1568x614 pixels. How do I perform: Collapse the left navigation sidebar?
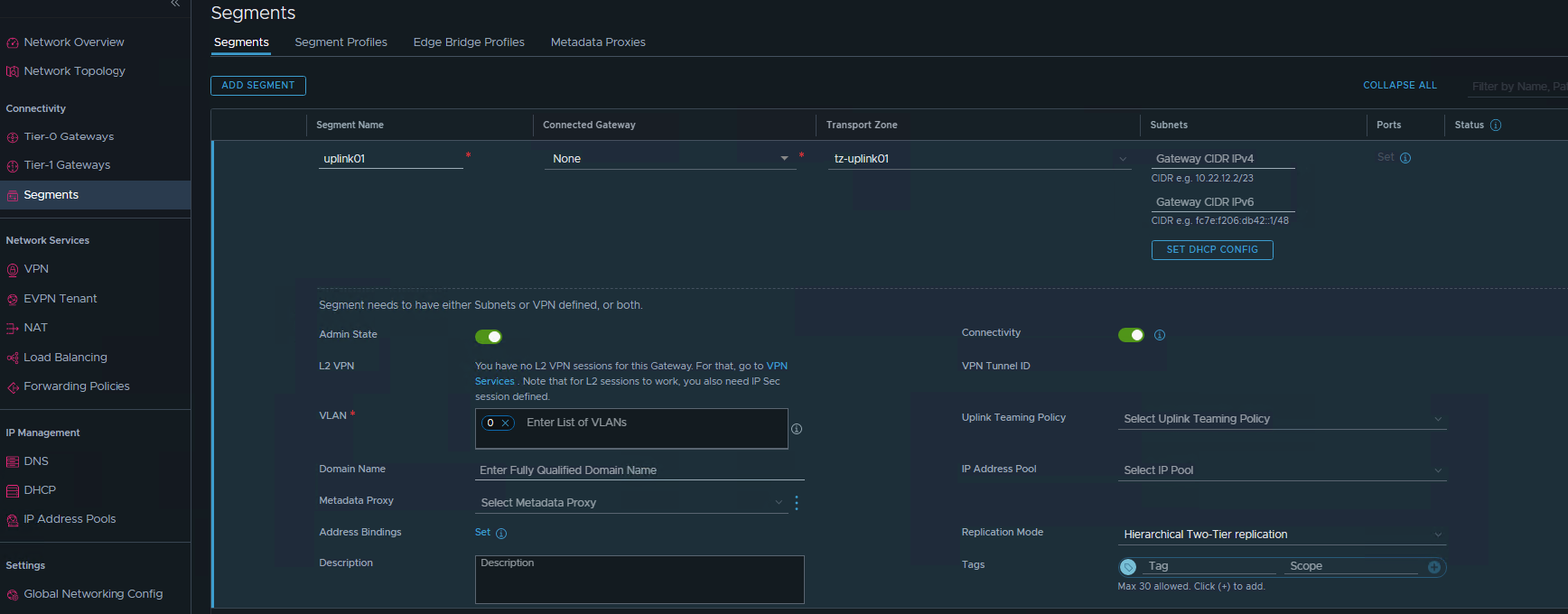[175, 5]
